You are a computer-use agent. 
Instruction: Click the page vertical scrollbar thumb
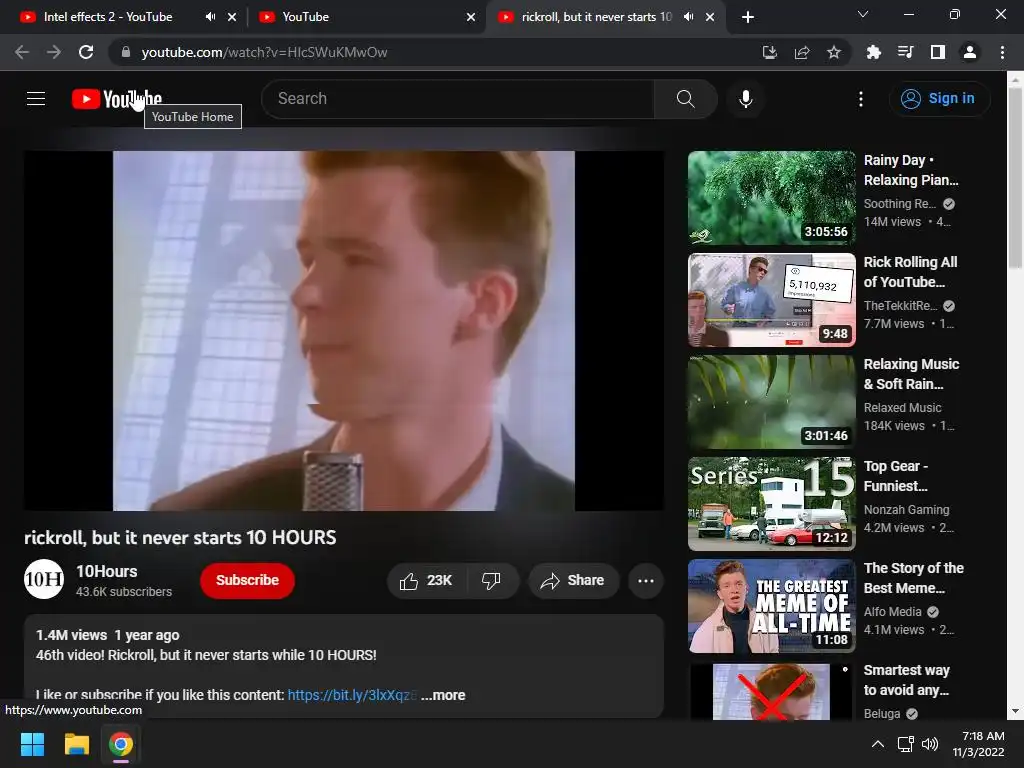[x=1015, y=178]
